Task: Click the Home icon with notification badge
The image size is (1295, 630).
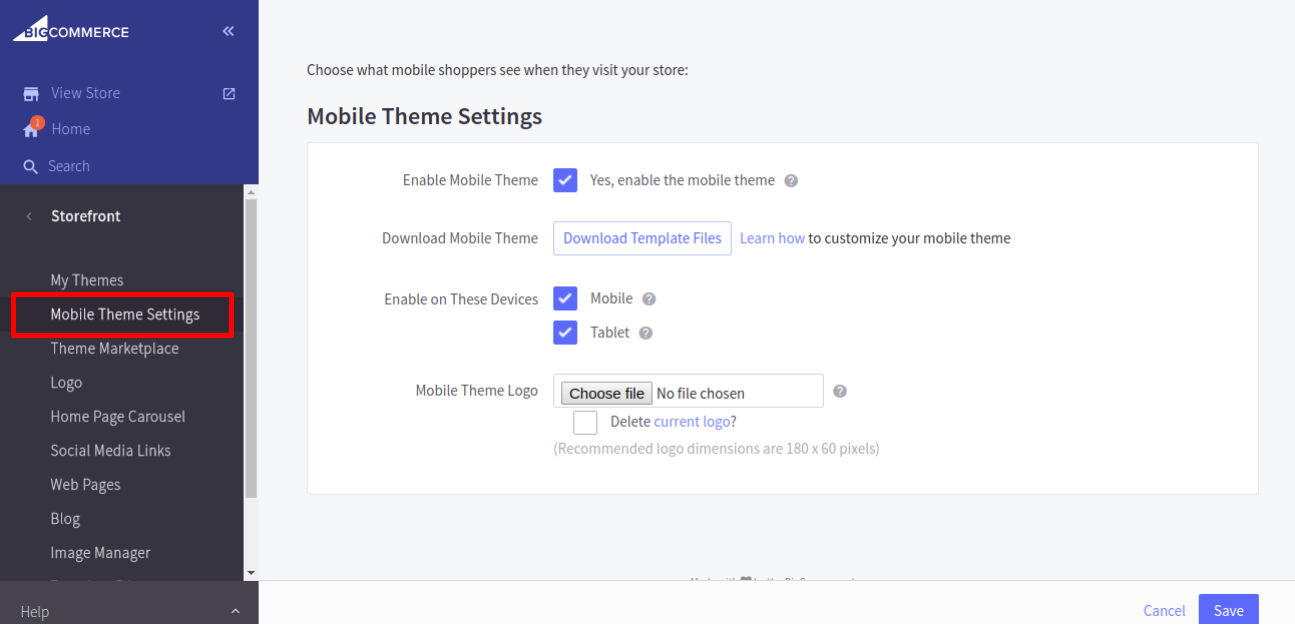Action: point(32,129)
